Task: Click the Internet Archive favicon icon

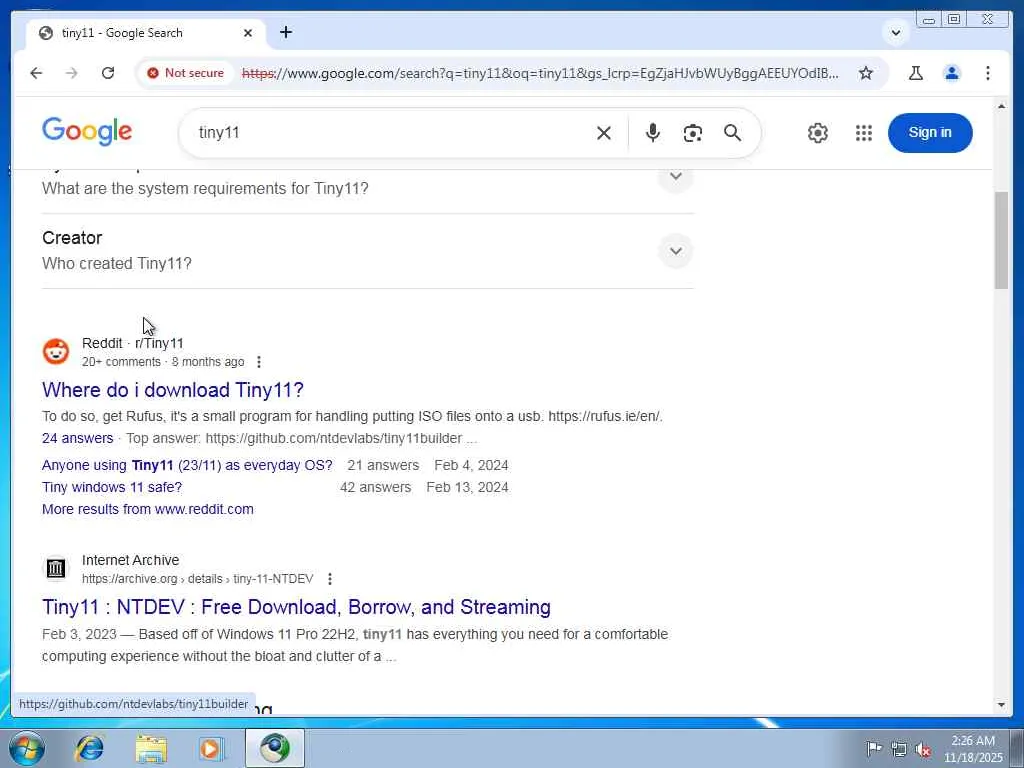Action: click(56, 568)
